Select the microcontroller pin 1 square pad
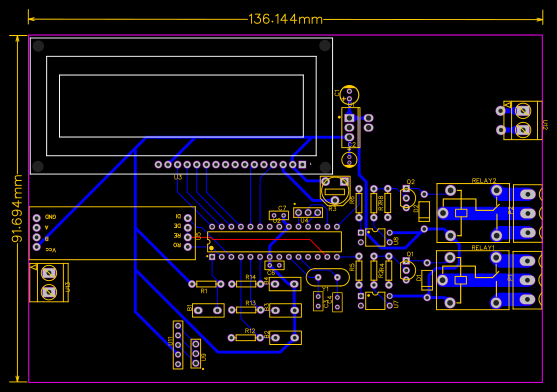 [212, 256]
